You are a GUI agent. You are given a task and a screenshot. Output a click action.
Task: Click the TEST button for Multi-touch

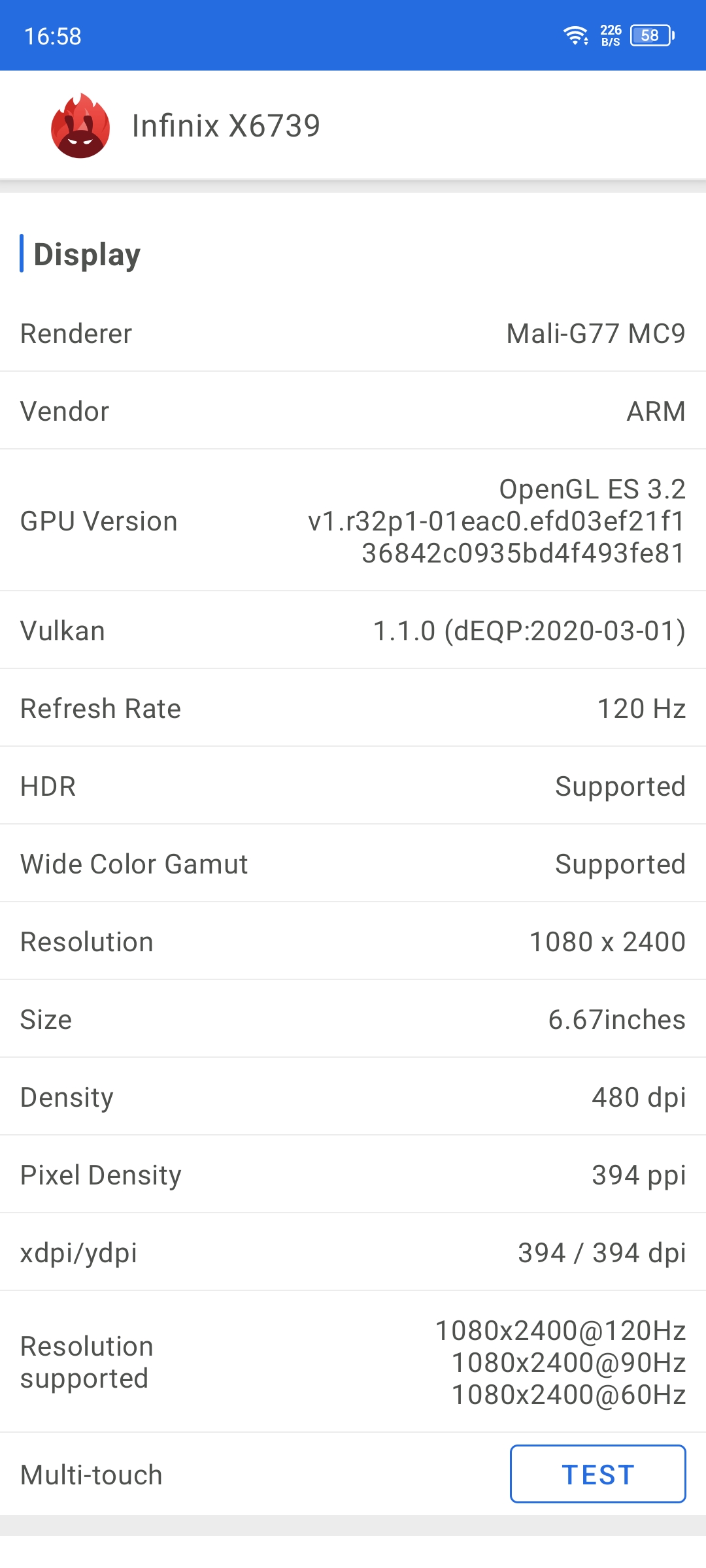pyautogui.click(x=597, y=1474)
